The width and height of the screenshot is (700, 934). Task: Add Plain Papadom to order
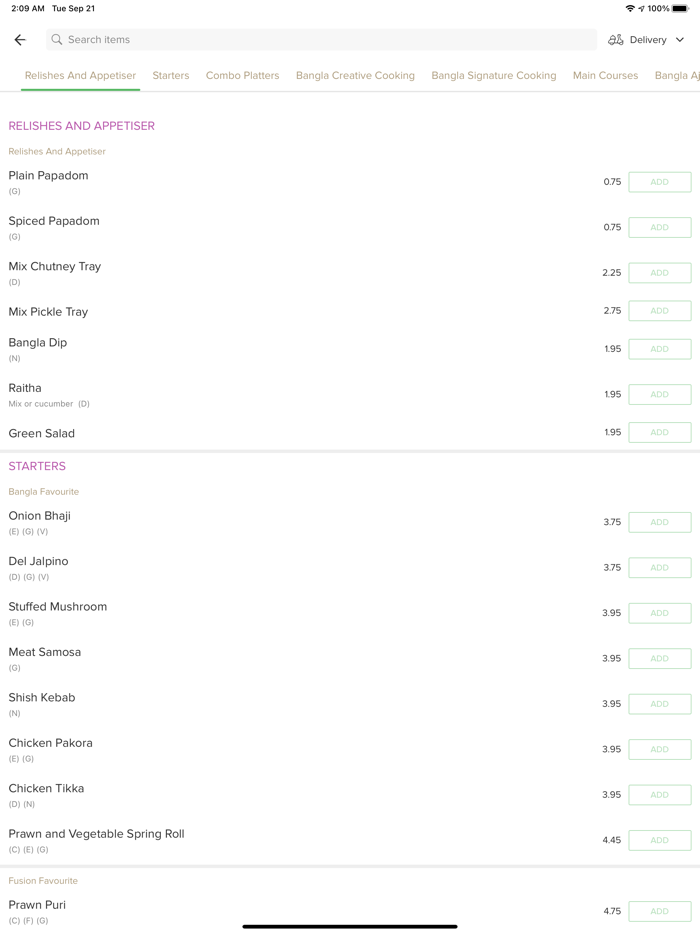coord(659,182)
